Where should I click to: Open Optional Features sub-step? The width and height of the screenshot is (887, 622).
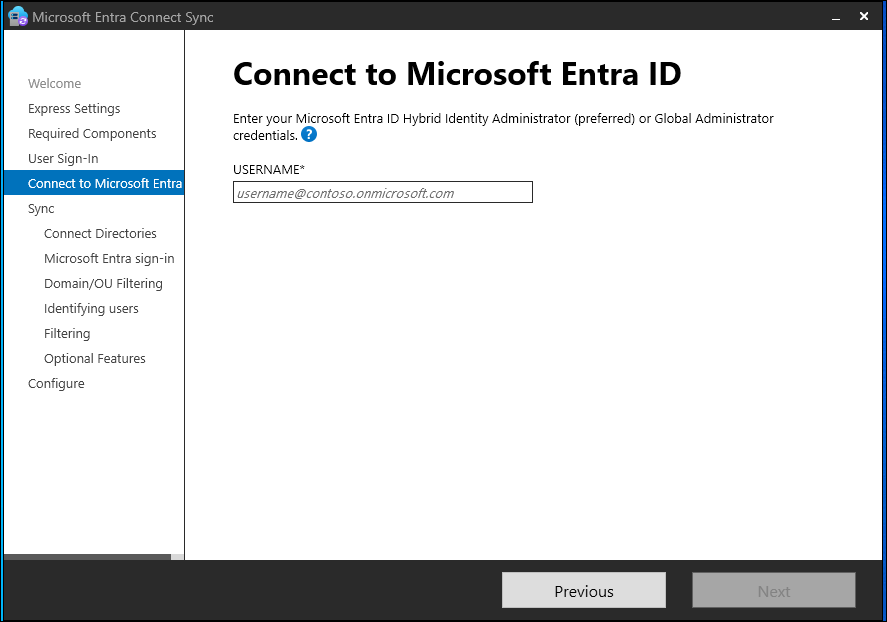(95, 359)
